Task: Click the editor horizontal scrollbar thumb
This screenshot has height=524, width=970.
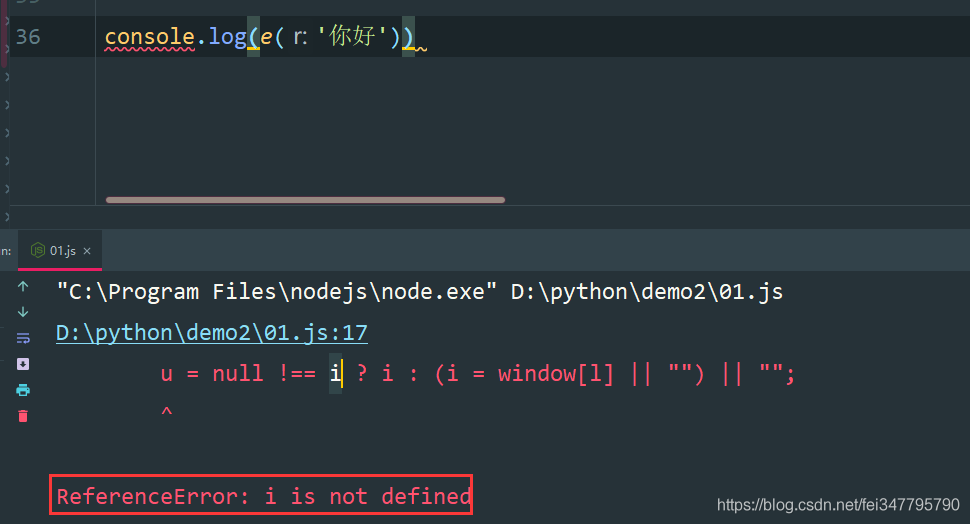Action: coord(306,200)
